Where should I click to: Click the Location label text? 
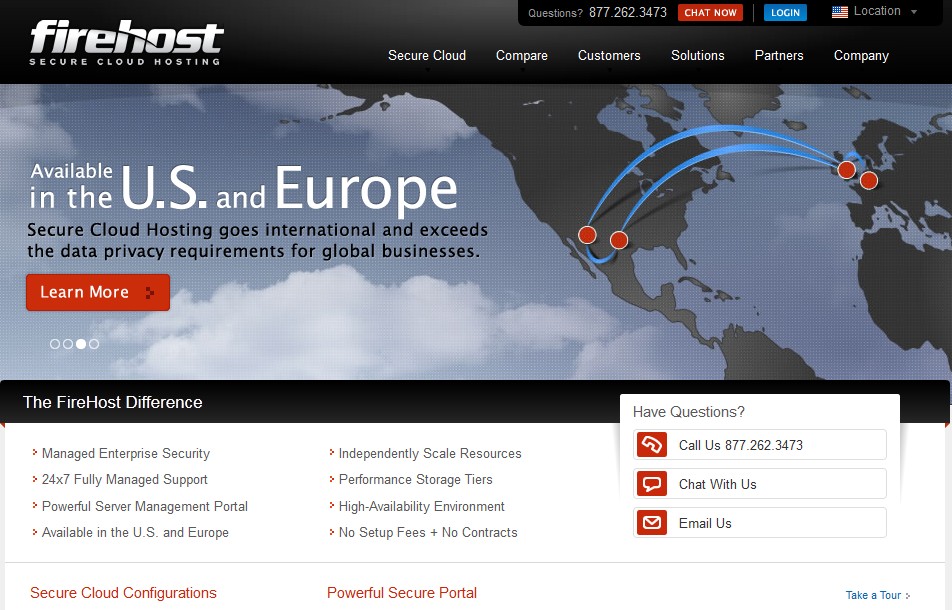click(877, 12)
